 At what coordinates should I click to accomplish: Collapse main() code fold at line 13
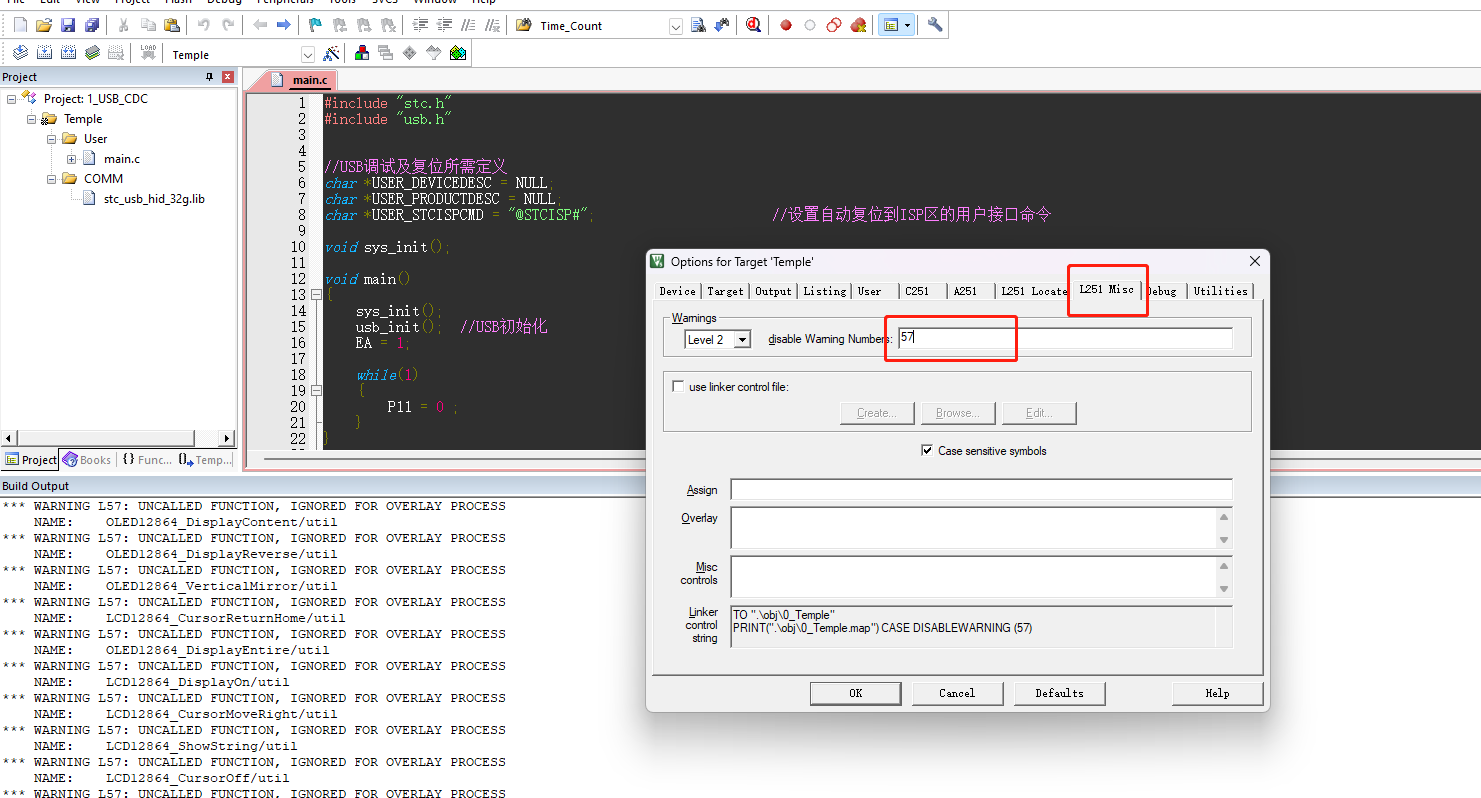click(x=316, y=295)
